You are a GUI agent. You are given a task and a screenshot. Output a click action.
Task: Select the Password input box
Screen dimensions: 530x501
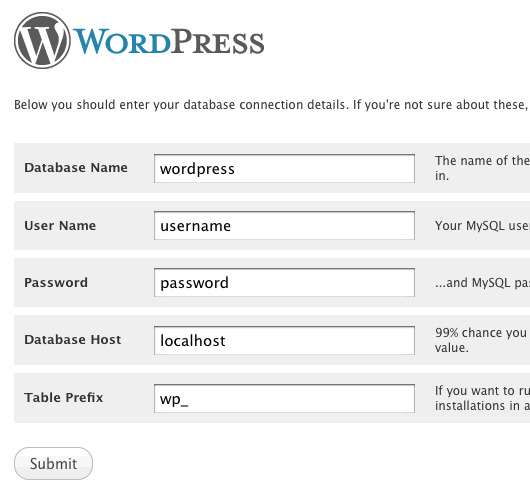pyautogui.click(x=284, y=283)
